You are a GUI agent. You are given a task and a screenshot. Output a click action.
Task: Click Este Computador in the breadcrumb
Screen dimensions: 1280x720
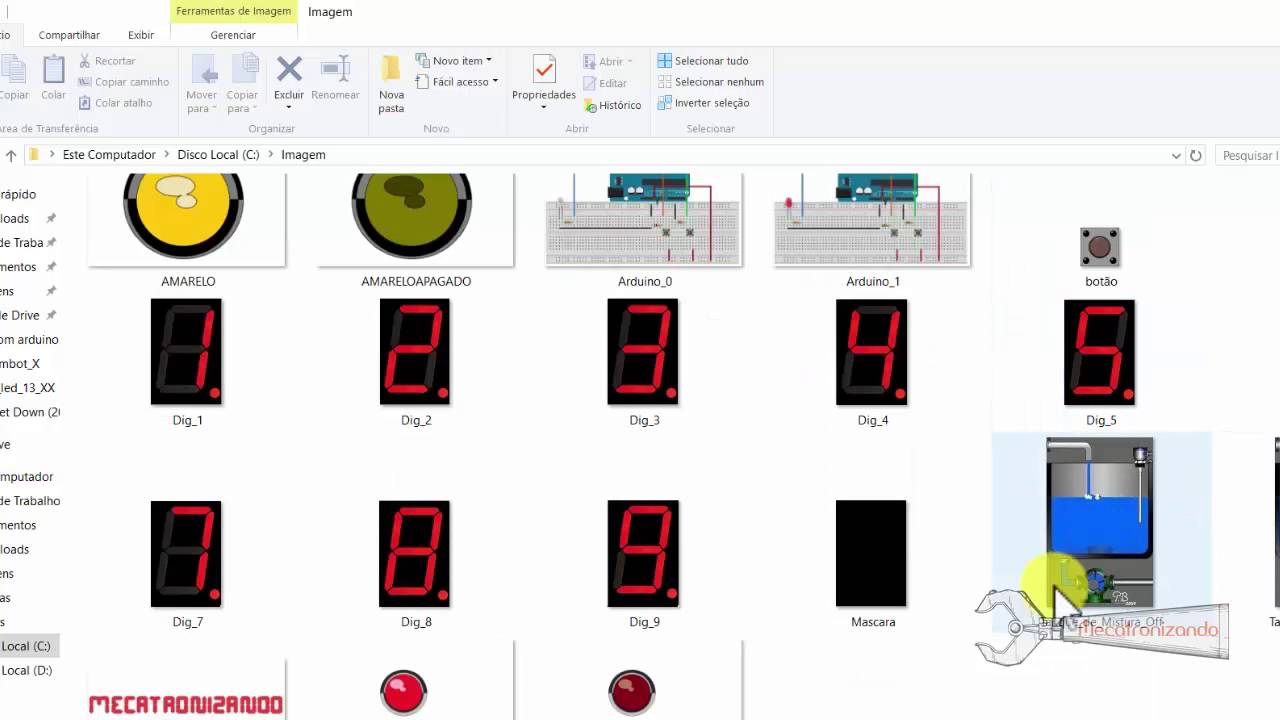pos(109,155)
